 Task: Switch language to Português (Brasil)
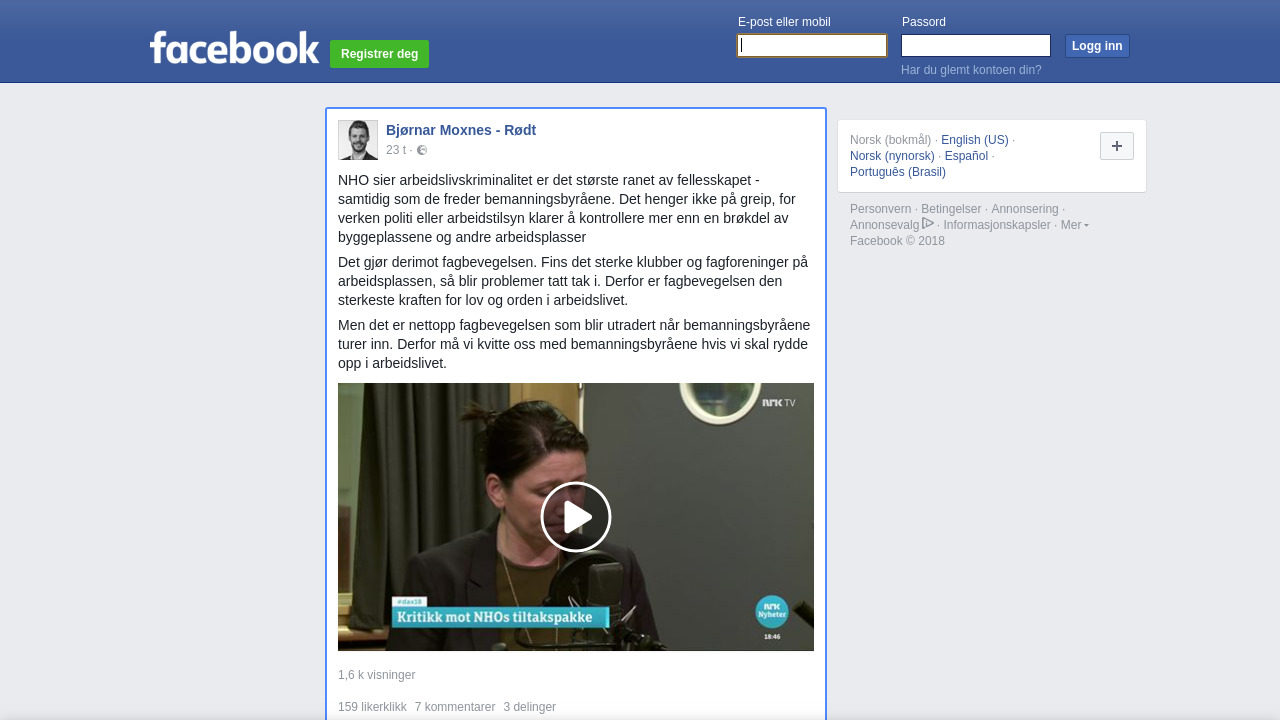(x=898, y=172)
